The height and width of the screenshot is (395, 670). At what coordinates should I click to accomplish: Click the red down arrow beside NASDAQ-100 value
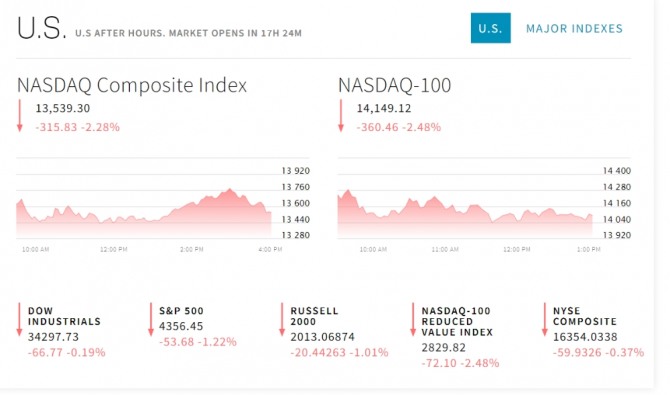[x=341, y=116]
